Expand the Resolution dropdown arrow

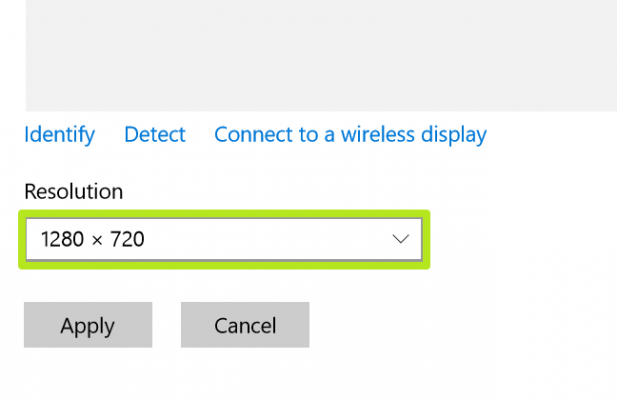(401, 239)
